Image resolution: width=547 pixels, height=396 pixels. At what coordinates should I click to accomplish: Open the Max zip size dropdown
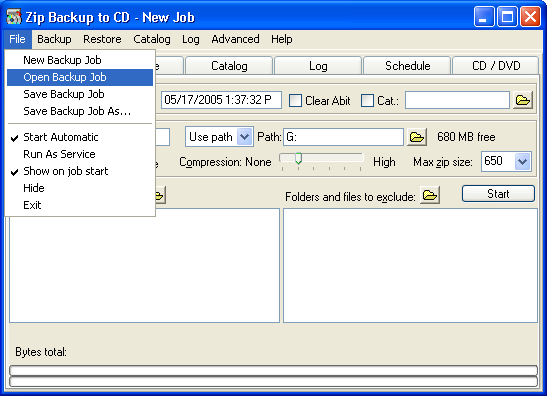click(x=523, y=162)
